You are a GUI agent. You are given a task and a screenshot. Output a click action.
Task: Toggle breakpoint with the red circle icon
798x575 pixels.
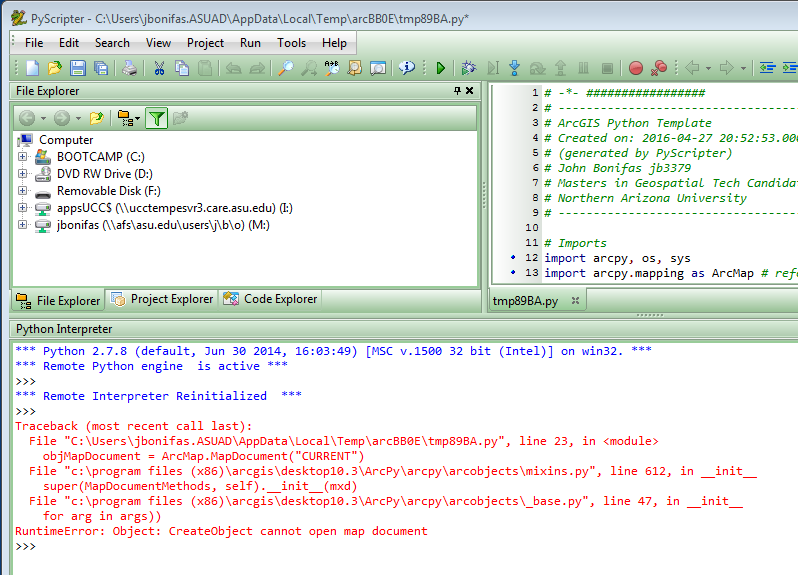[636, 68]
